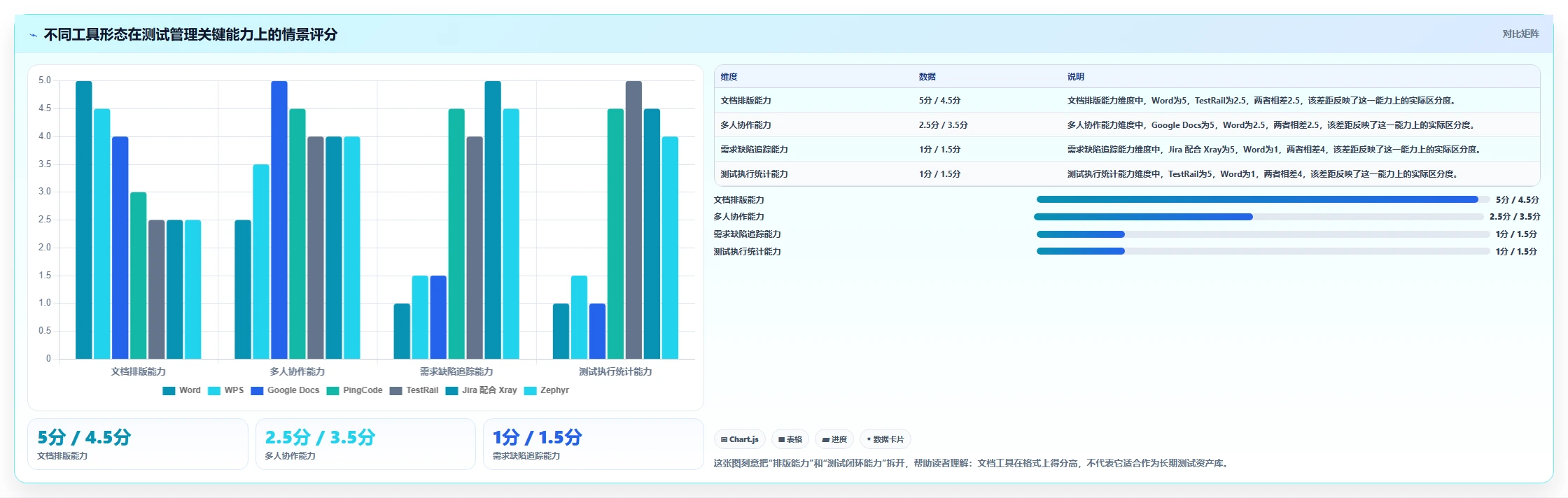The height and width of the screenshot is (498, 1568).
Task: Click the PingCode bar in 文档排版能力 group
Action: point(139,276)
